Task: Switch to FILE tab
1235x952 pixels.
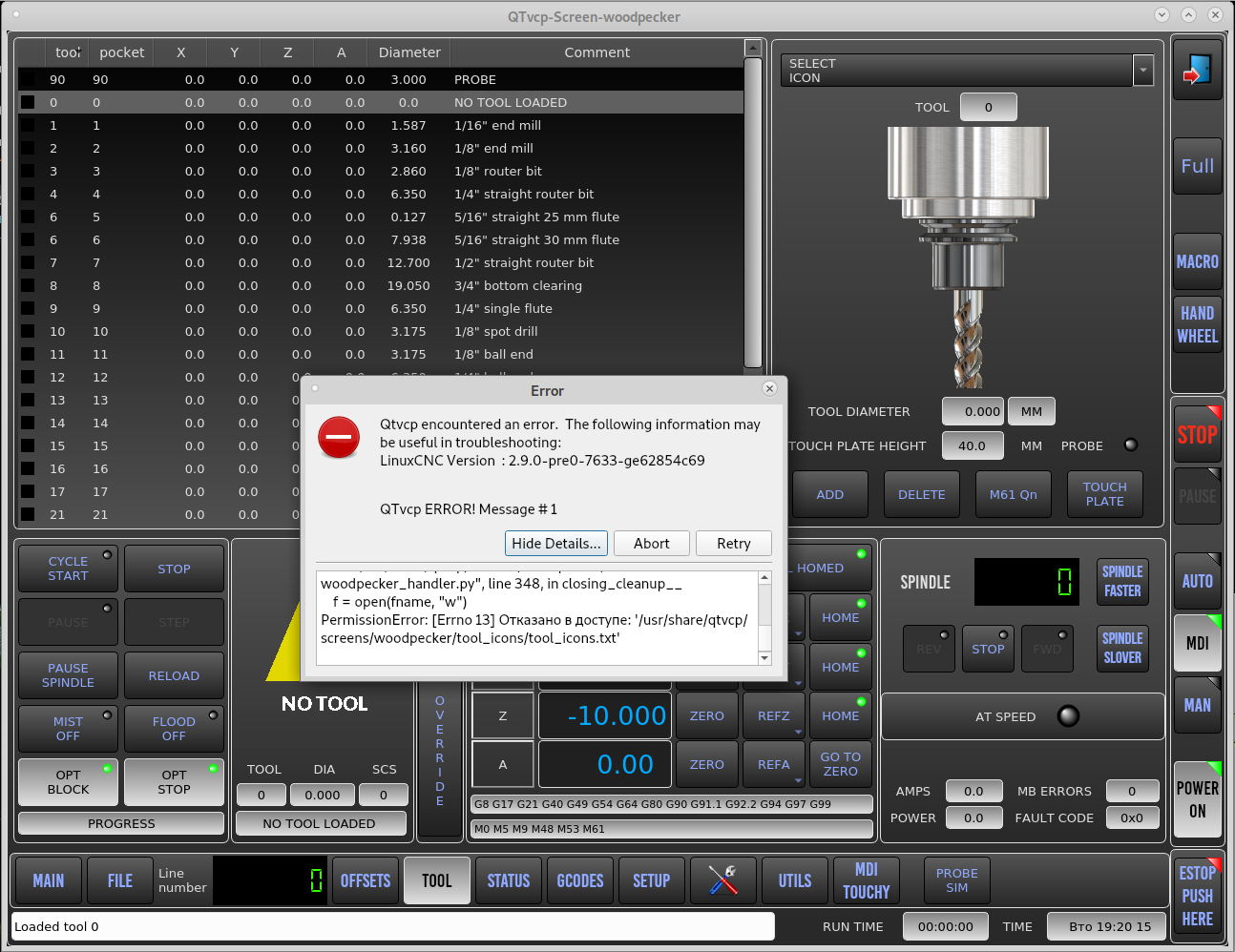Action: [120, 880]
